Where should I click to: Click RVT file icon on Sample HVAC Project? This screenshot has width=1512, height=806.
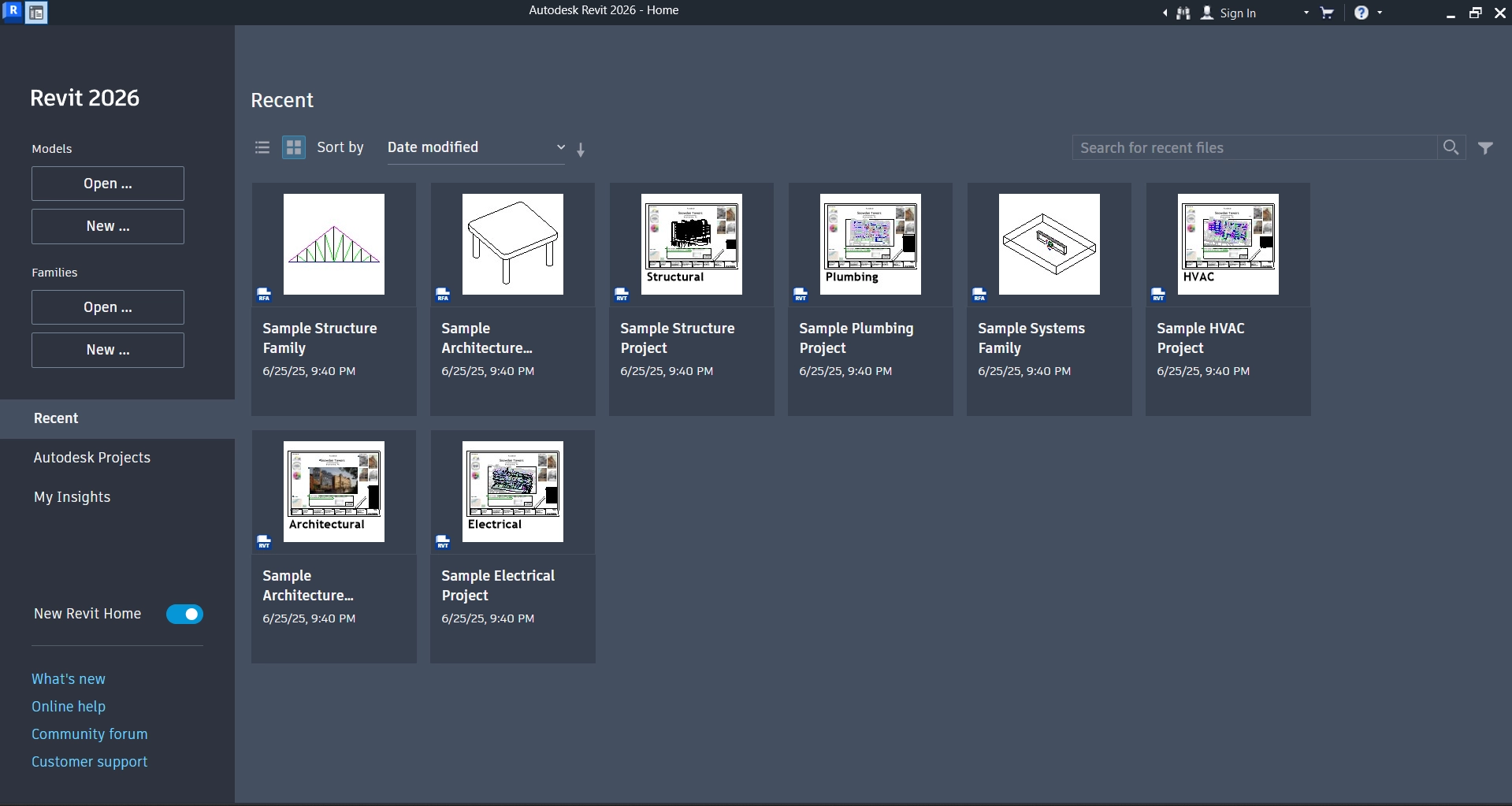(1158, 295)
